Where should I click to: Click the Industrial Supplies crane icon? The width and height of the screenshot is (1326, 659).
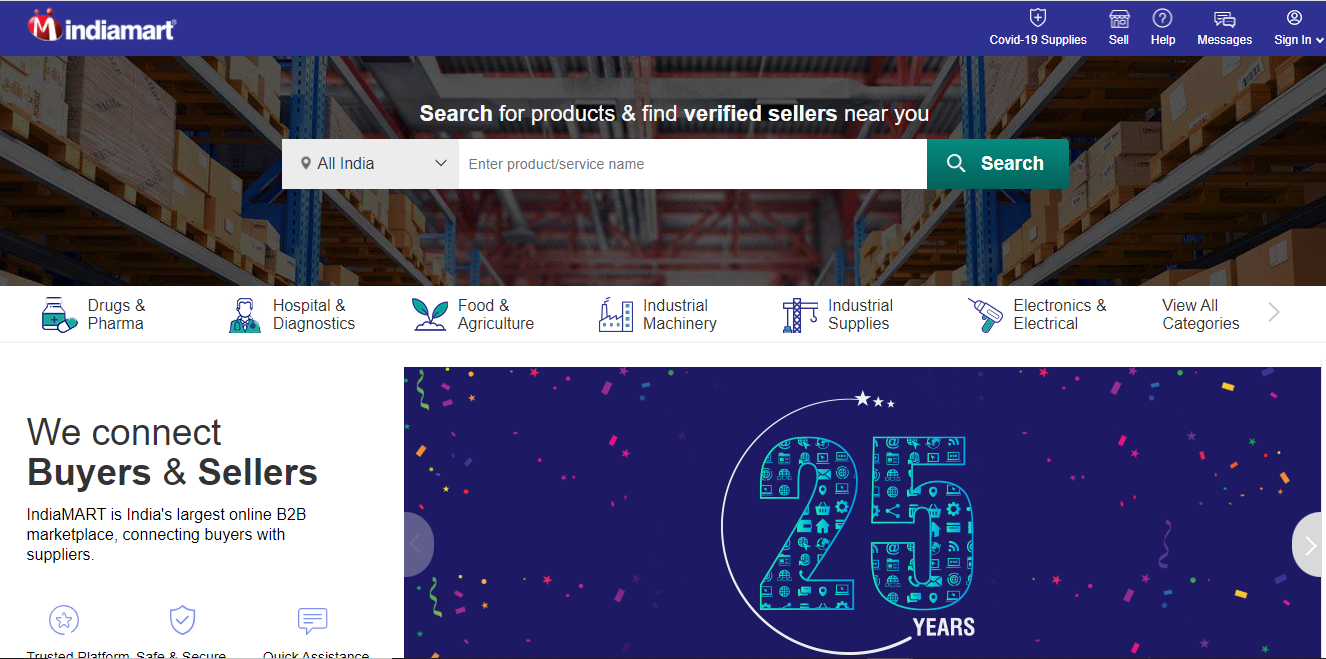[x=800, y=315]
